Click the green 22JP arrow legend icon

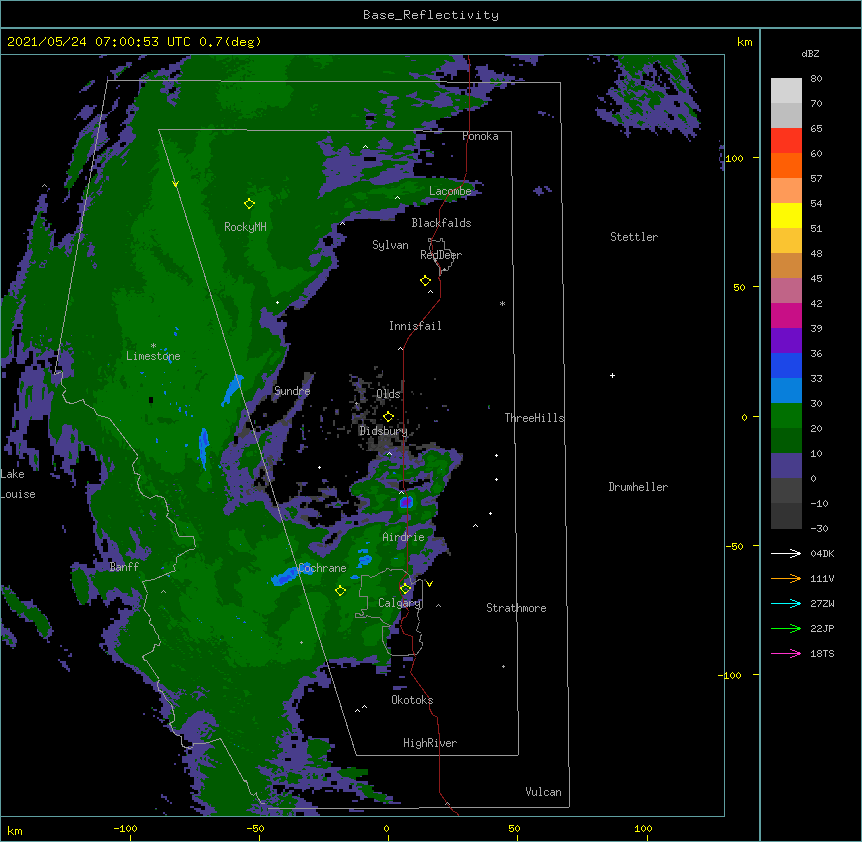click(786, 628)
